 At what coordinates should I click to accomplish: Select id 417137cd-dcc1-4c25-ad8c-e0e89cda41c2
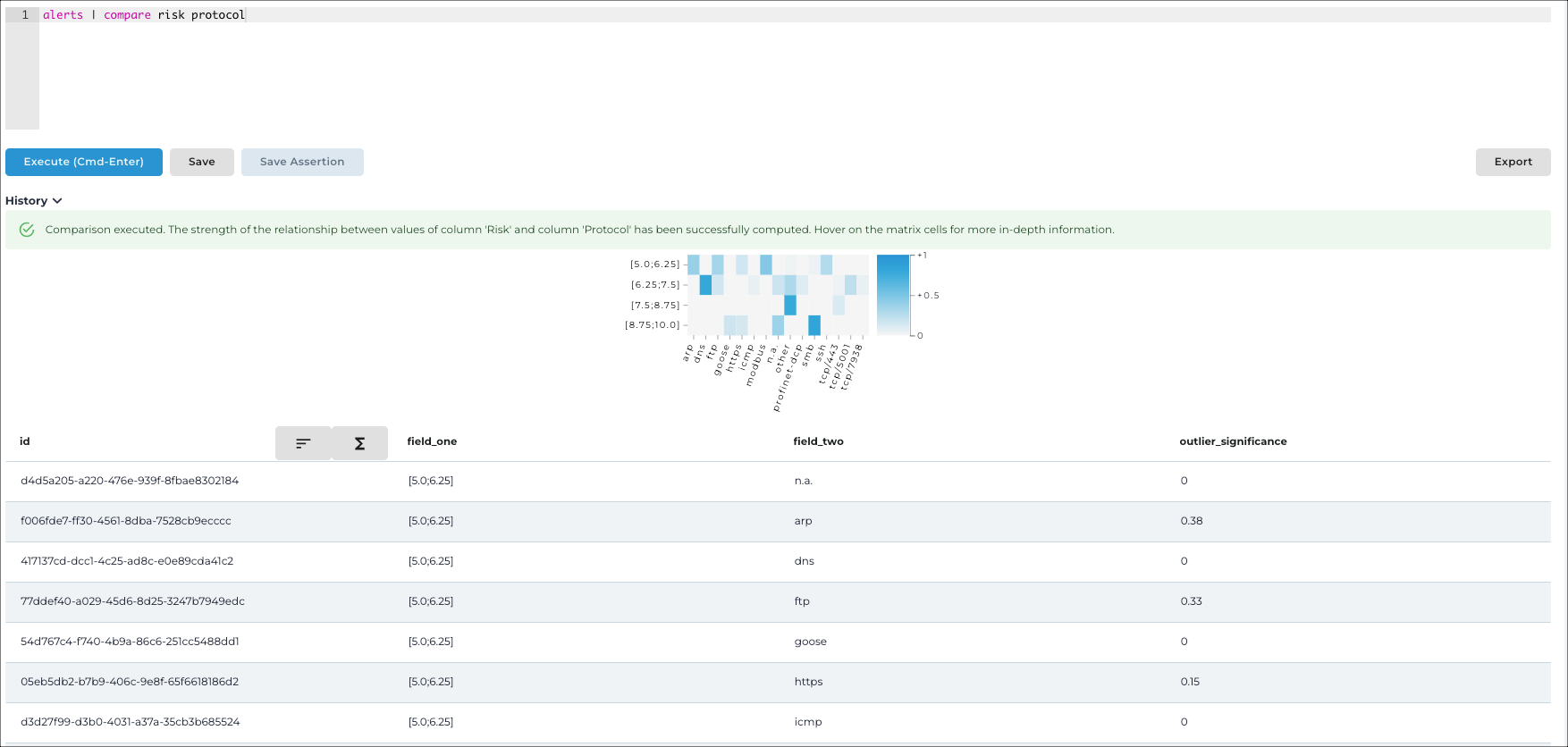click(x=127, y=561)
